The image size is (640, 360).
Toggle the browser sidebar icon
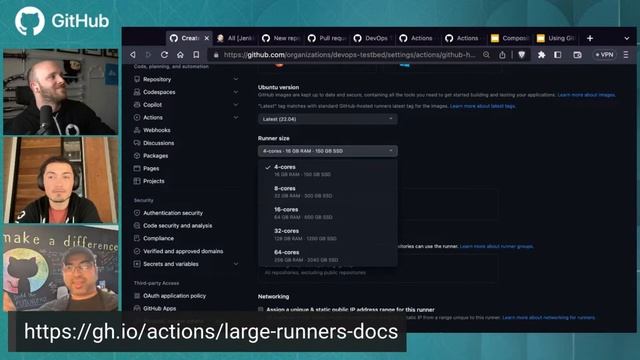558,55
